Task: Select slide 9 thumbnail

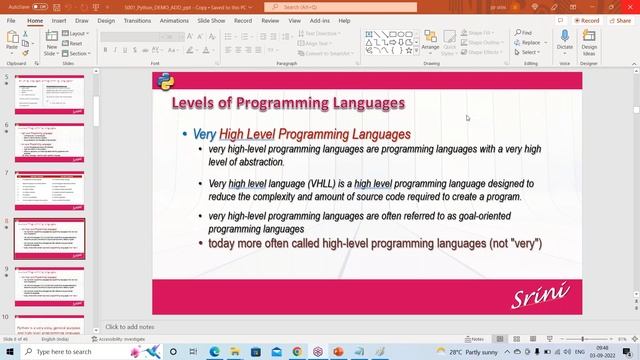Action: [x=49, y=287]
